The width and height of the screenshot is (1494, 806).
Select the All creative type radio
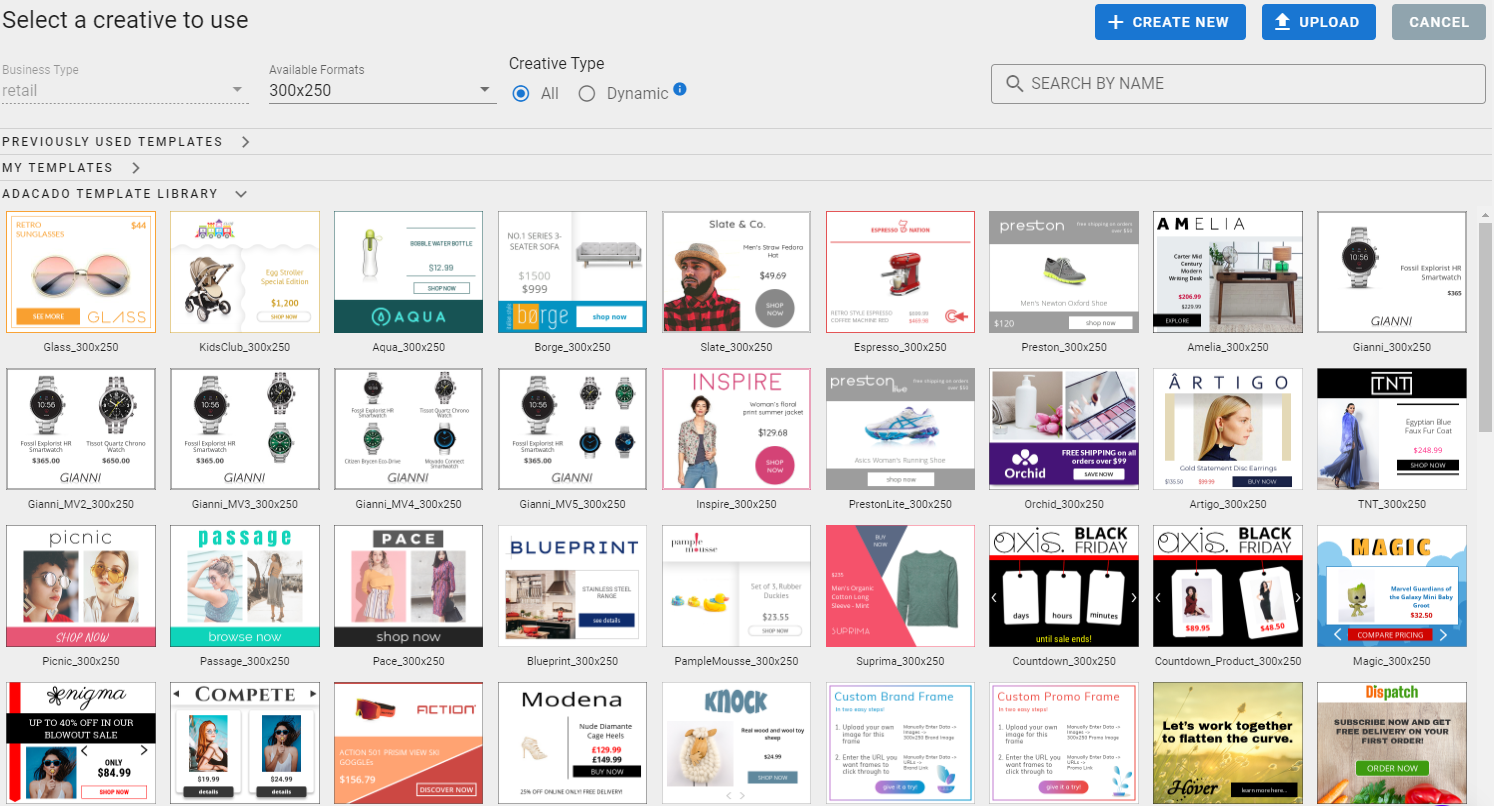click(520, 93)
